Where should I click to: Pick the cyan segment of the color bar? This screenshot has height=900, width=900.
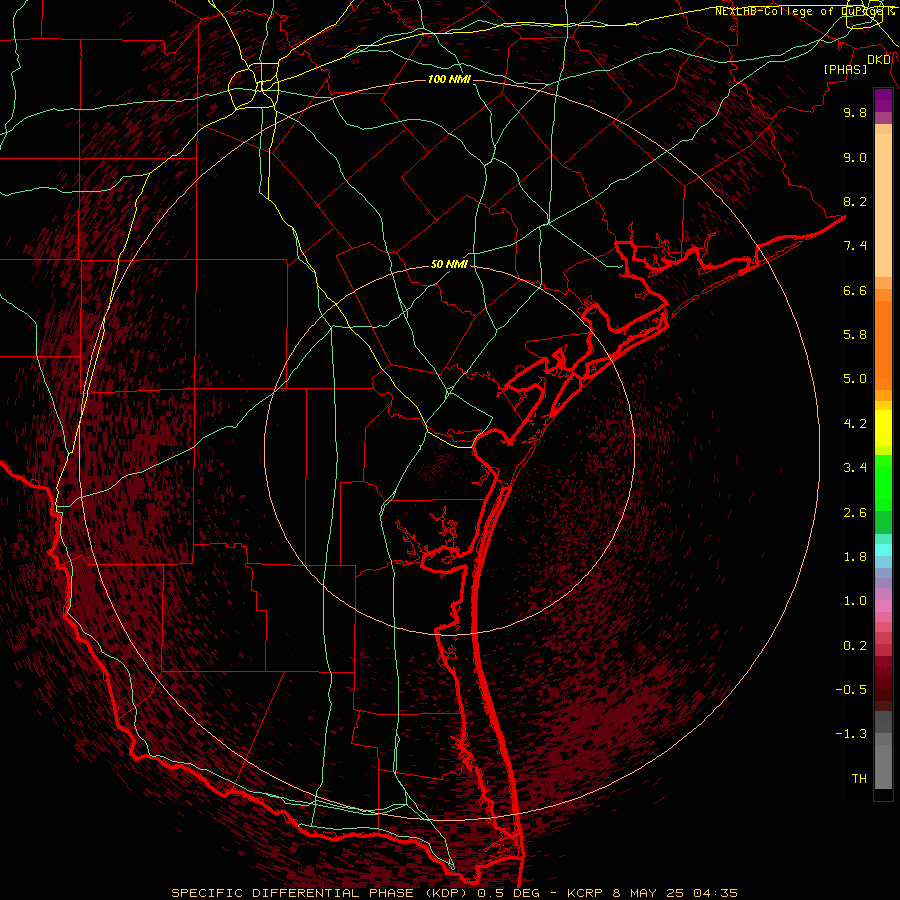click(883, 550)
